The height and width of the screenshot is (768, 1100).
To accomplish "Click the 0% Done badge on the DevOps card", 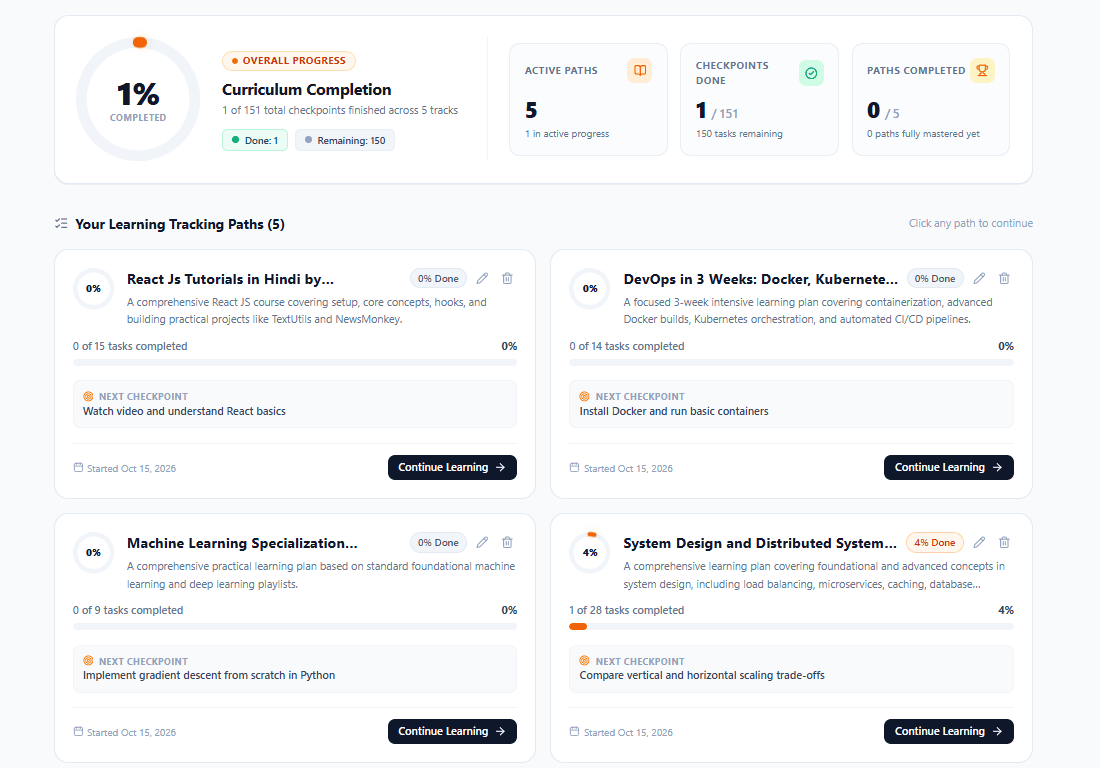I will coord(935,278).
